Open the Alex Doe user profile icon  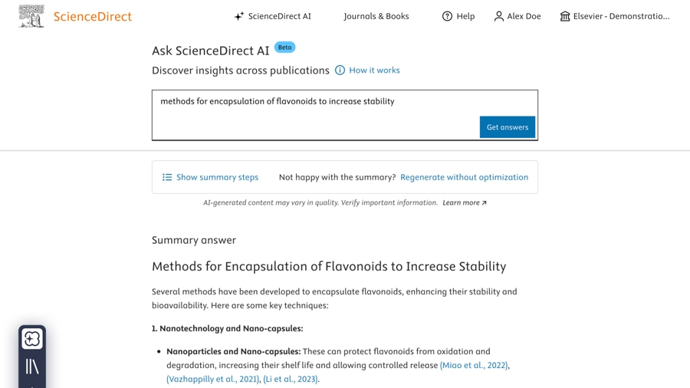pos(499,16)
